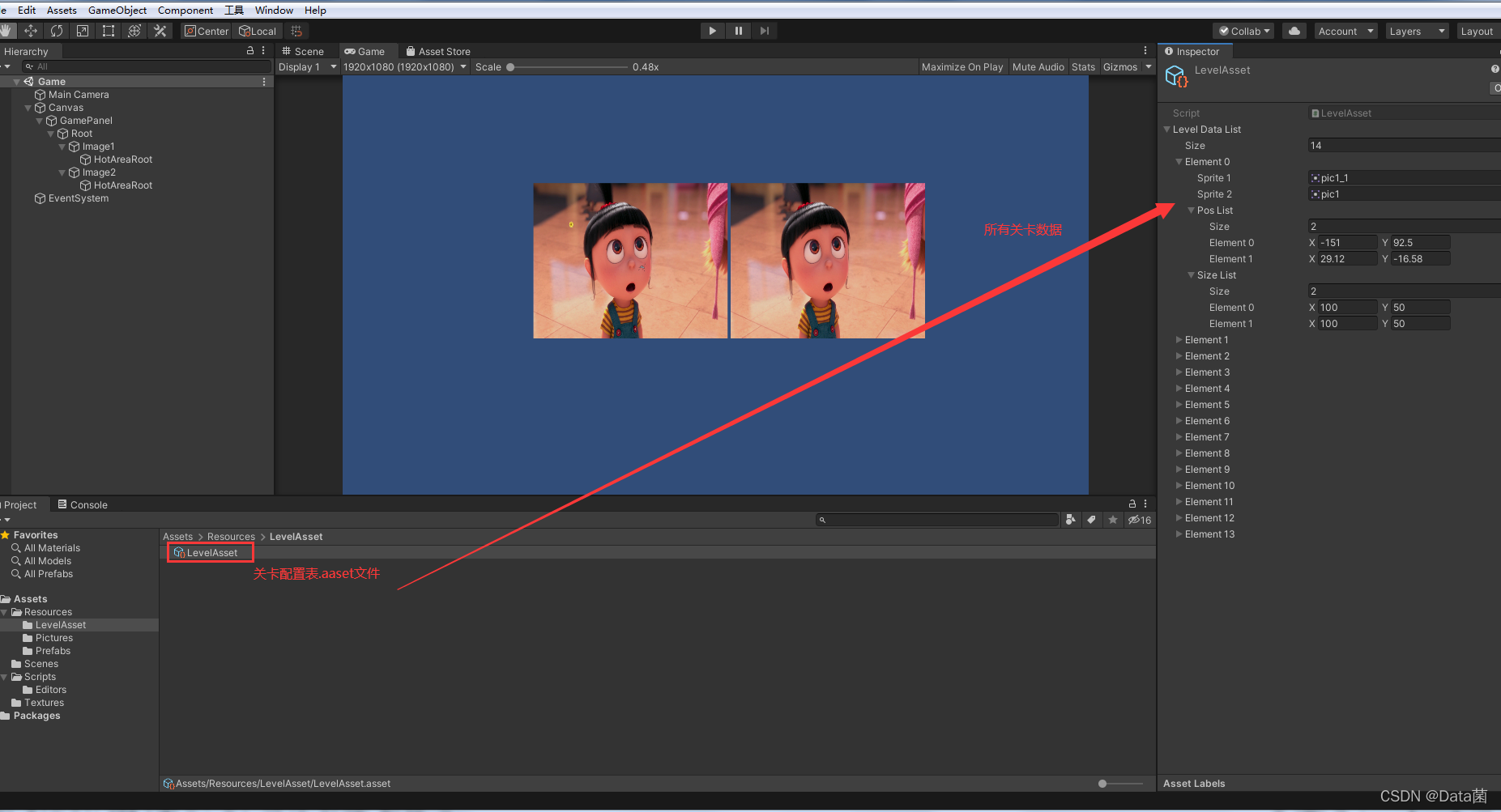Toggle Mute Audio
Viewport: 1501px width, 812px height.
pyautogui.click(x=1038, y=67)
